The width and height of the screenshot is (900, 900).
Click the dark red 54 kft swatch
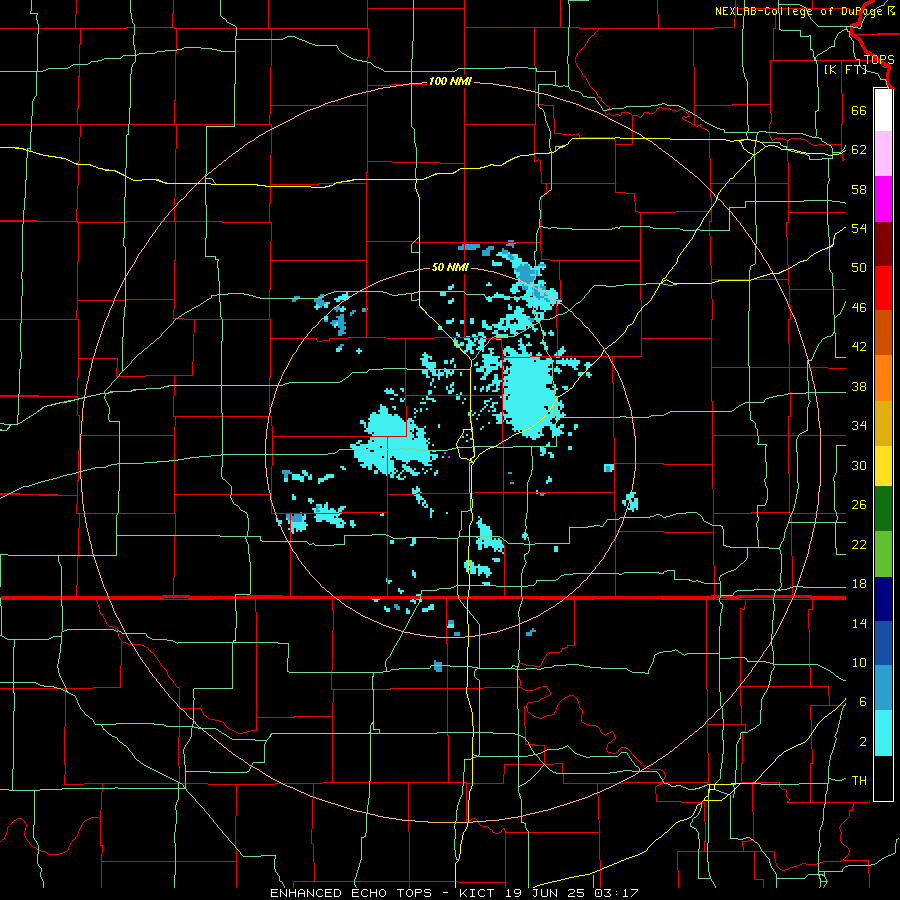tap(883, 243)
